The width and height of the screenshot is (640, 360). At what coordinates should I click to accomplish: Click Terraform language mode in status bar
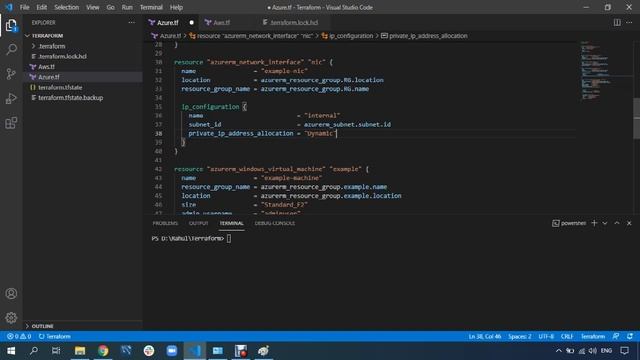tap(593, 336)
